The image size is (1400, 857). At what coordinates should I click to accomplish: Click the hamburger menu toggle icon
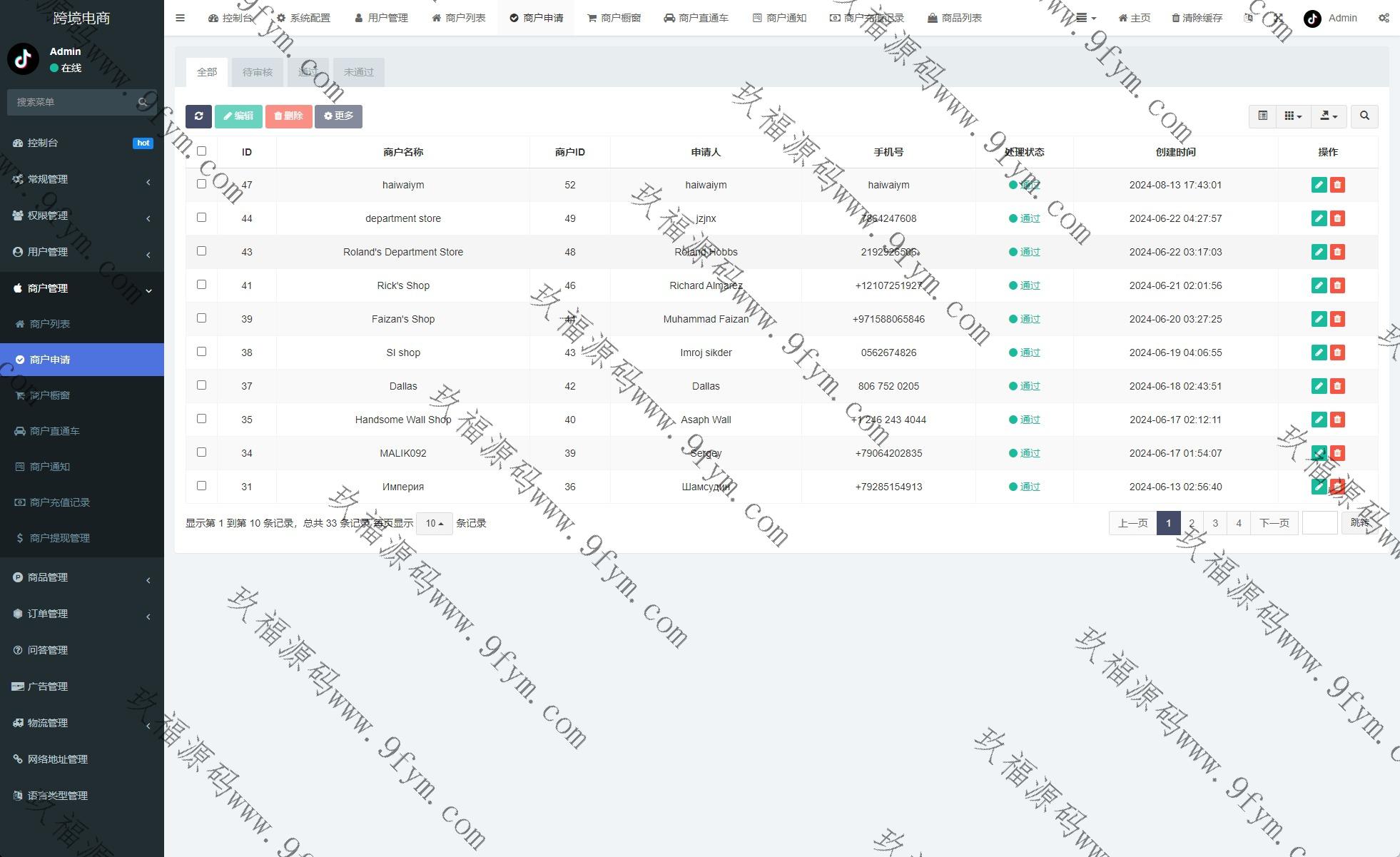[x=180, y=18]
